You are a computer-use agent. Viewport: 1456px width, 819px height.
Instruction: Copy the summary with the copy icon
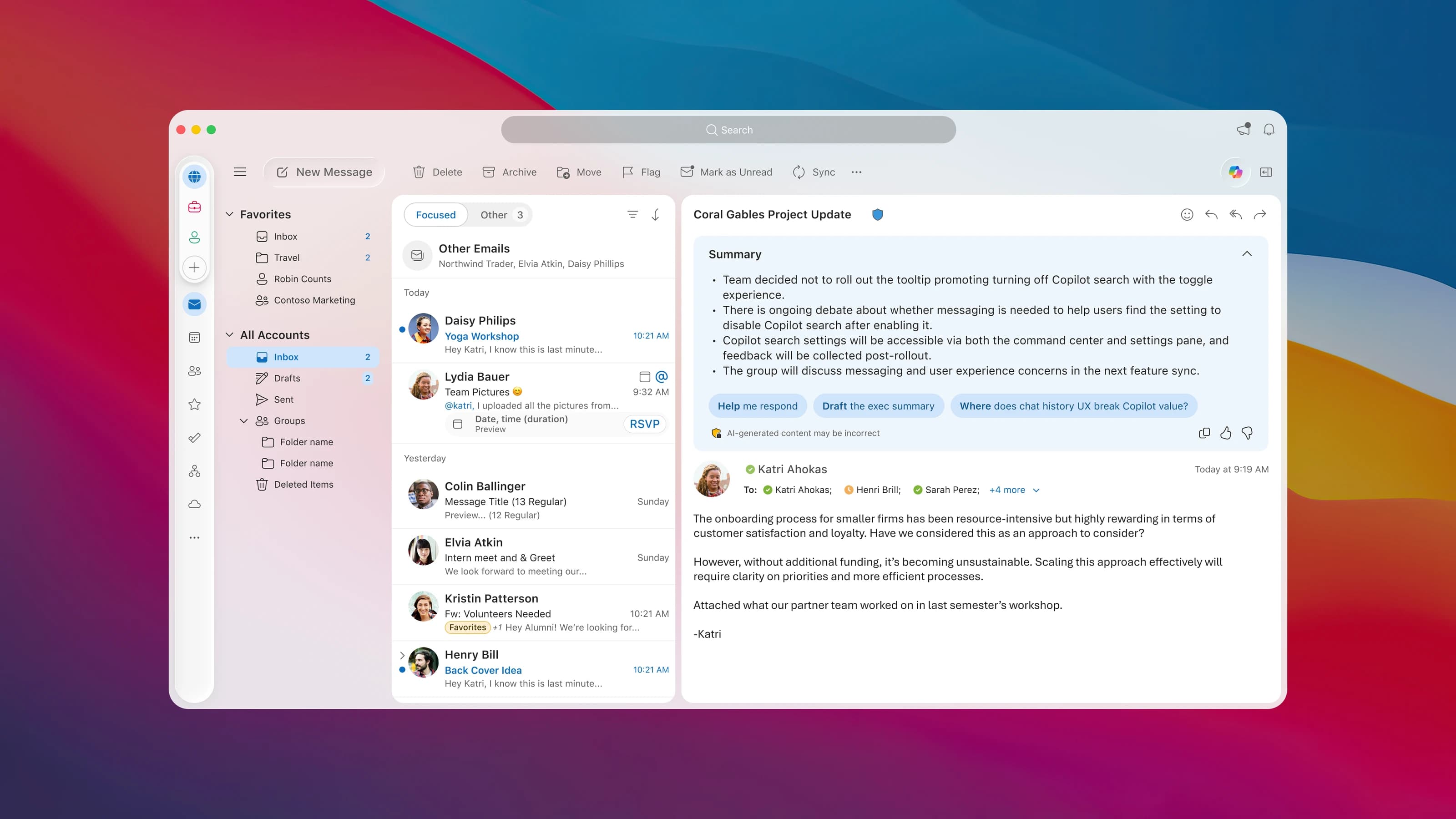pyautogui.click(x=1204, y=433)
